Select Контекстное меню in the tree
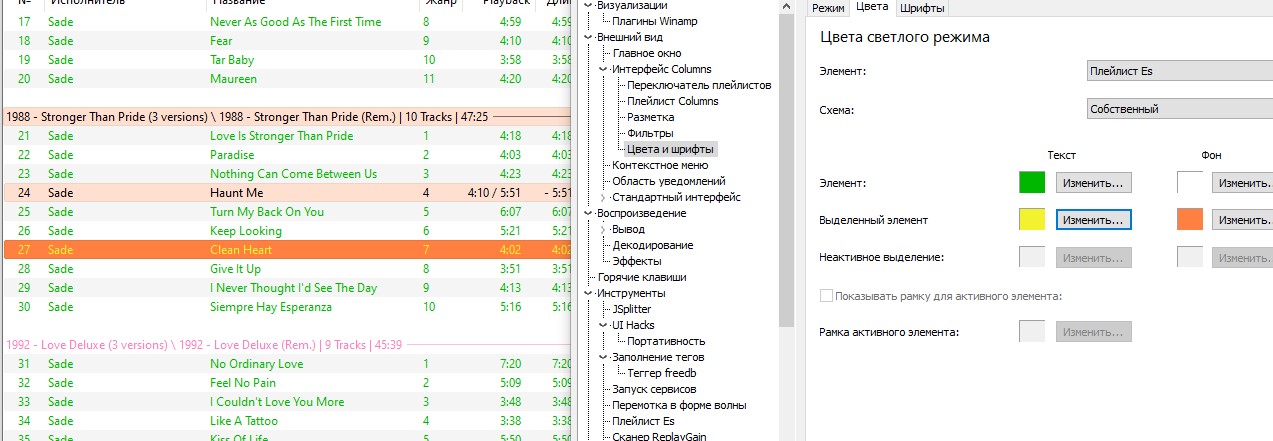This screenshot has width=1273, height=441. click(660, 165)
